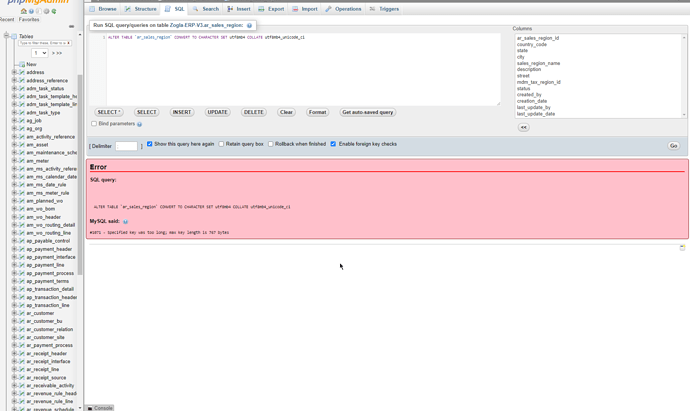Click Get auto-saved query button

click(x=367, y=112)
